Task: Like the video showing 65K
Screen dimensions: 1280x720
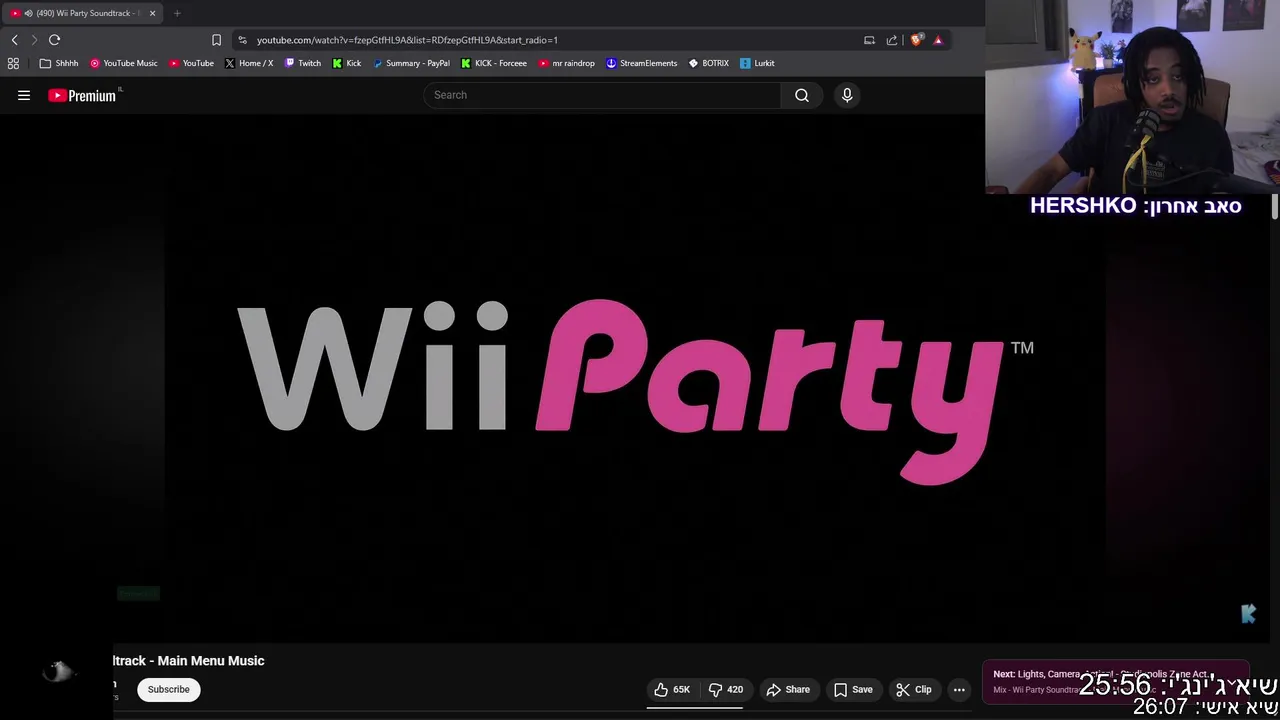Action: [x=673, y=689]
